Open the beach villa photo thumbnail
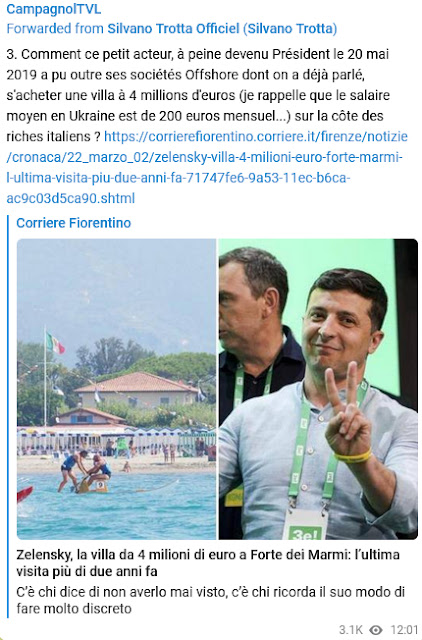422x640 pixels. 116,389
